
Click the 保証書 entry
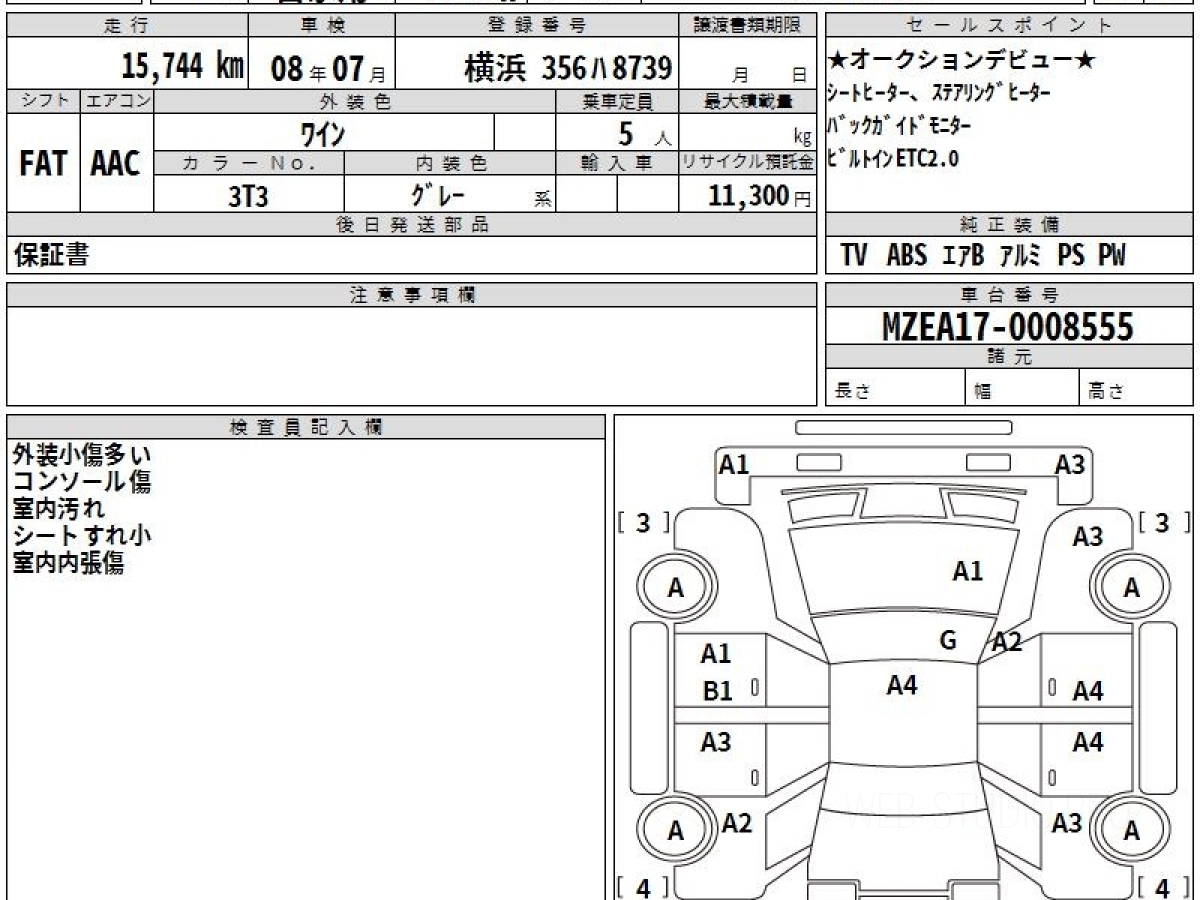pos(51,255)
